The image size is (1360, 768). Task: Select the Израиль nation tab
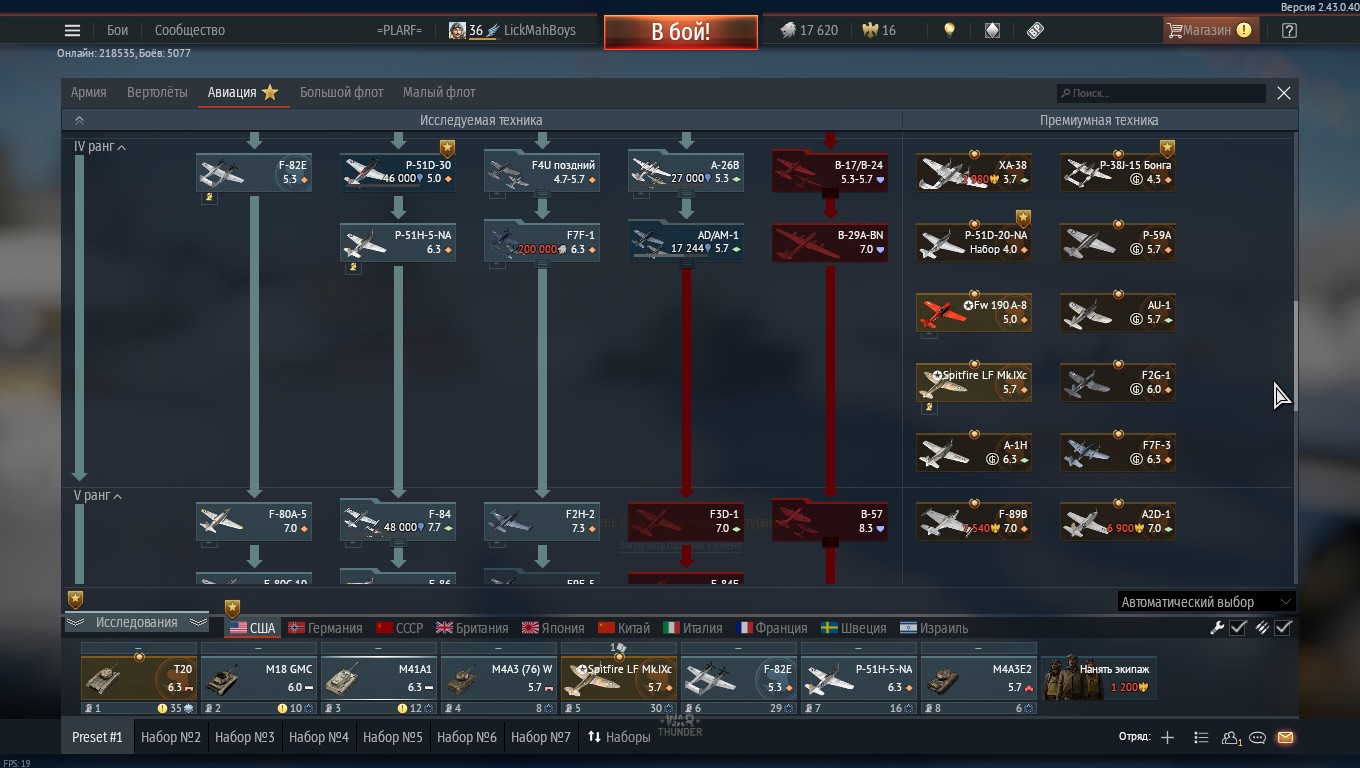pyautogui.click(x=934, y=628)
